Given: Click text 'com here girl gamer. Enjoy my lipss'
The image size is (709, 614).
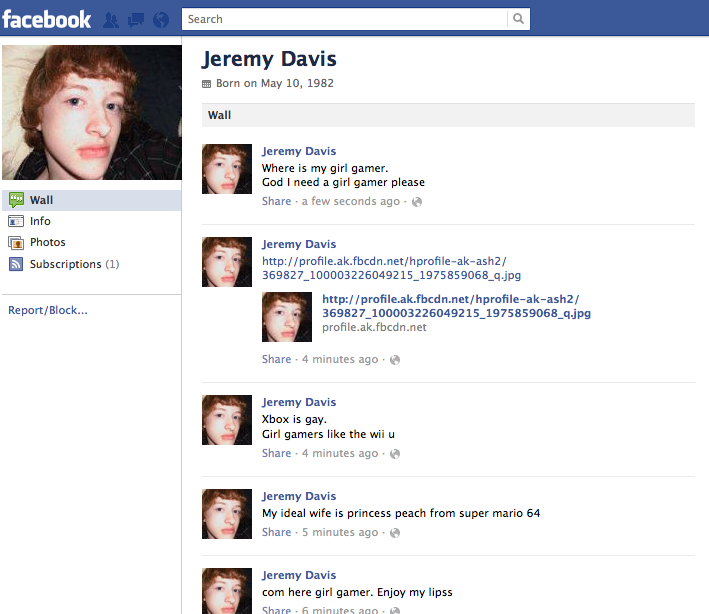Looking at the screenshot, I should (x=357, y=592).
